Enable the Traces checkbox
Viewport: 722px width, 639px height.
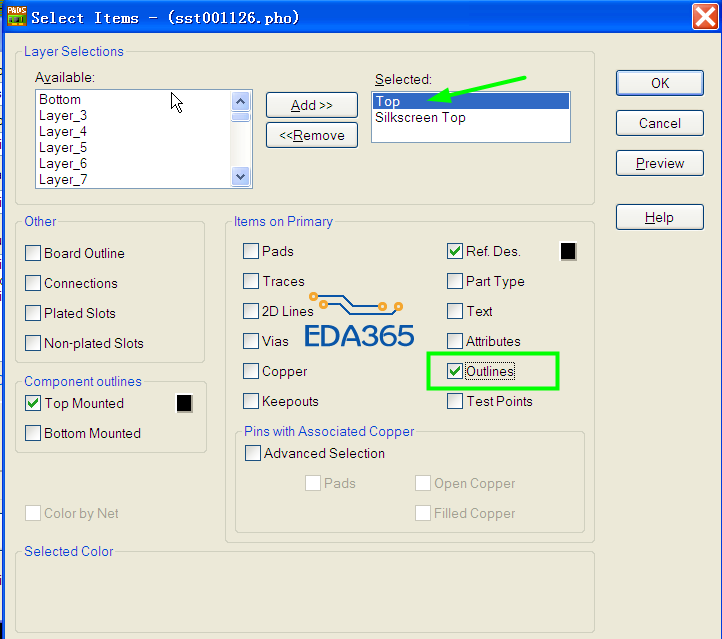[251, 281]
